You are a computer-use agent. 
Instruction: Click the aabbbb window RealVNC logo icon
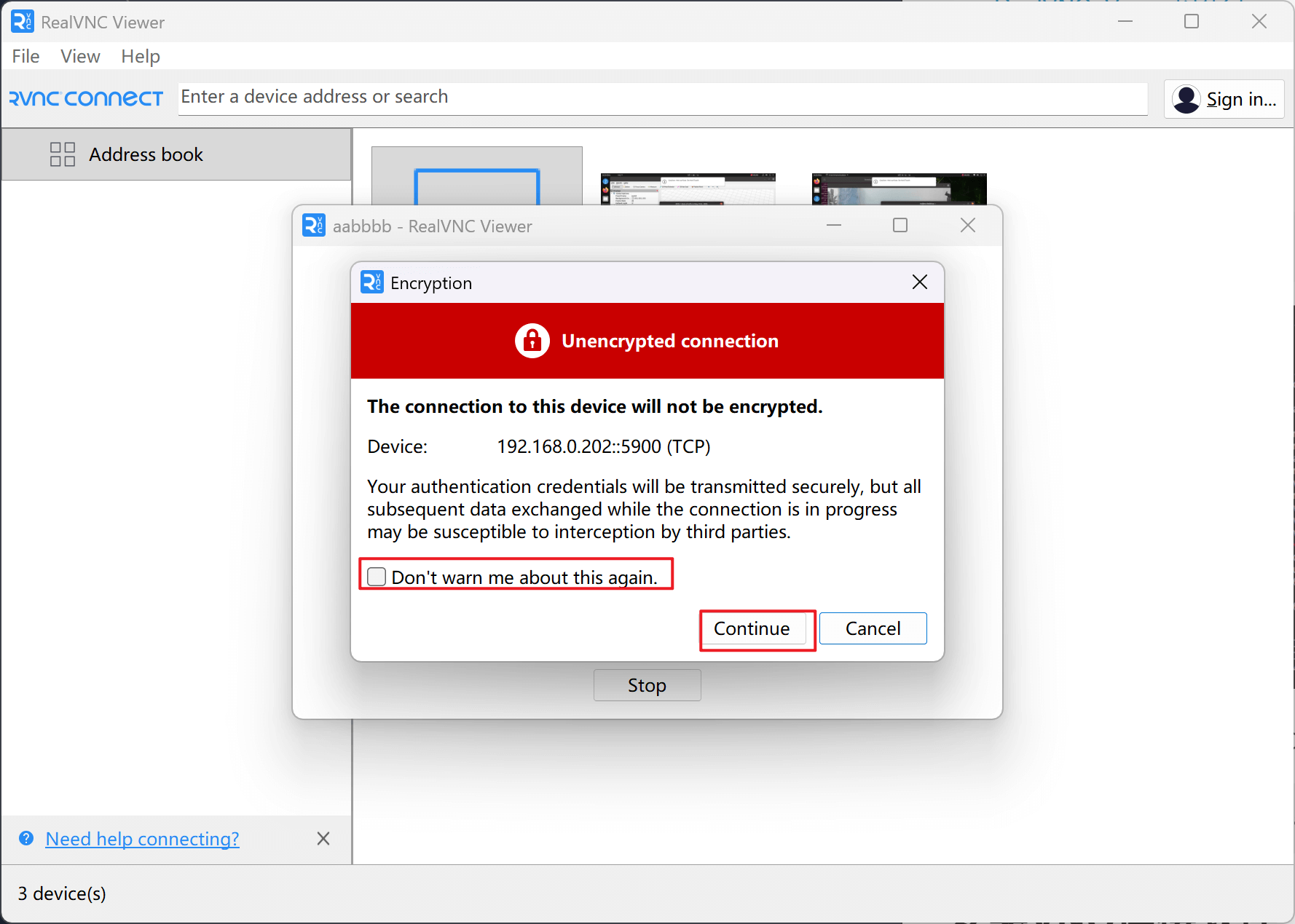coord(314,226)
